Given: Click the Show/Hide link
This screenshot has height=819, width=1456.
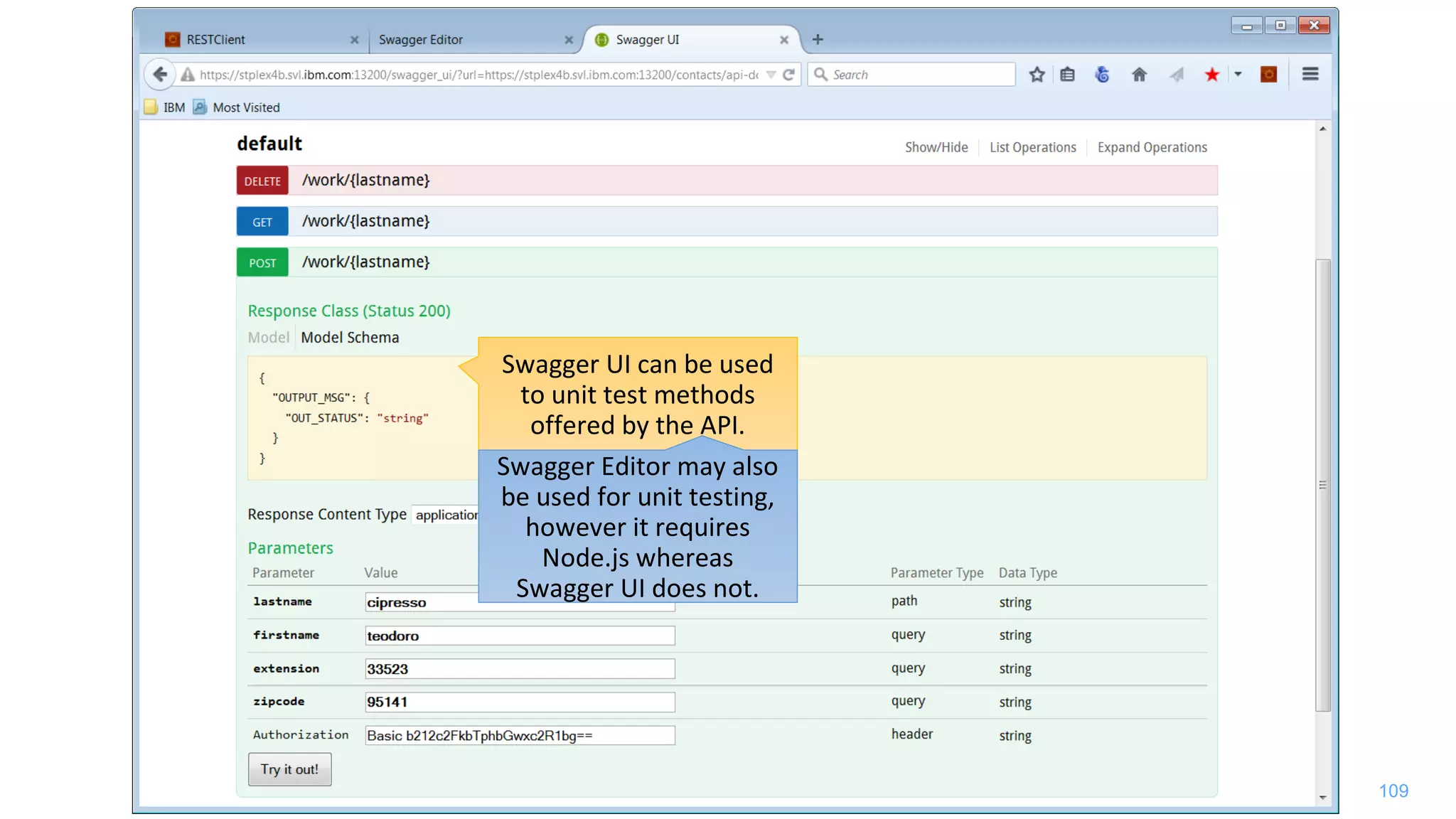Looking at the screenshot, I should (936, 147).
